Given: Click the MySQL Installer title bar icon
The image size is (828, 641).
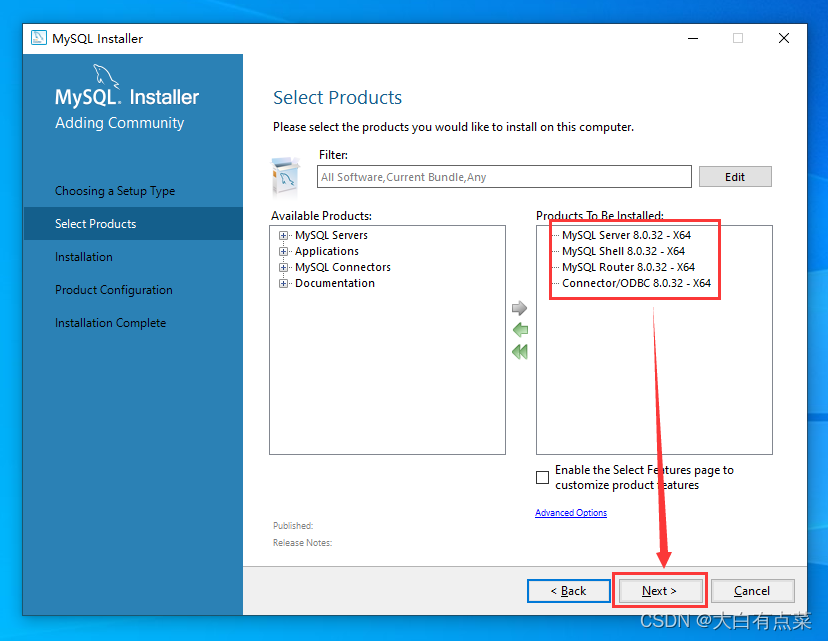Looking at the screenshot, I should coord(39,38).
